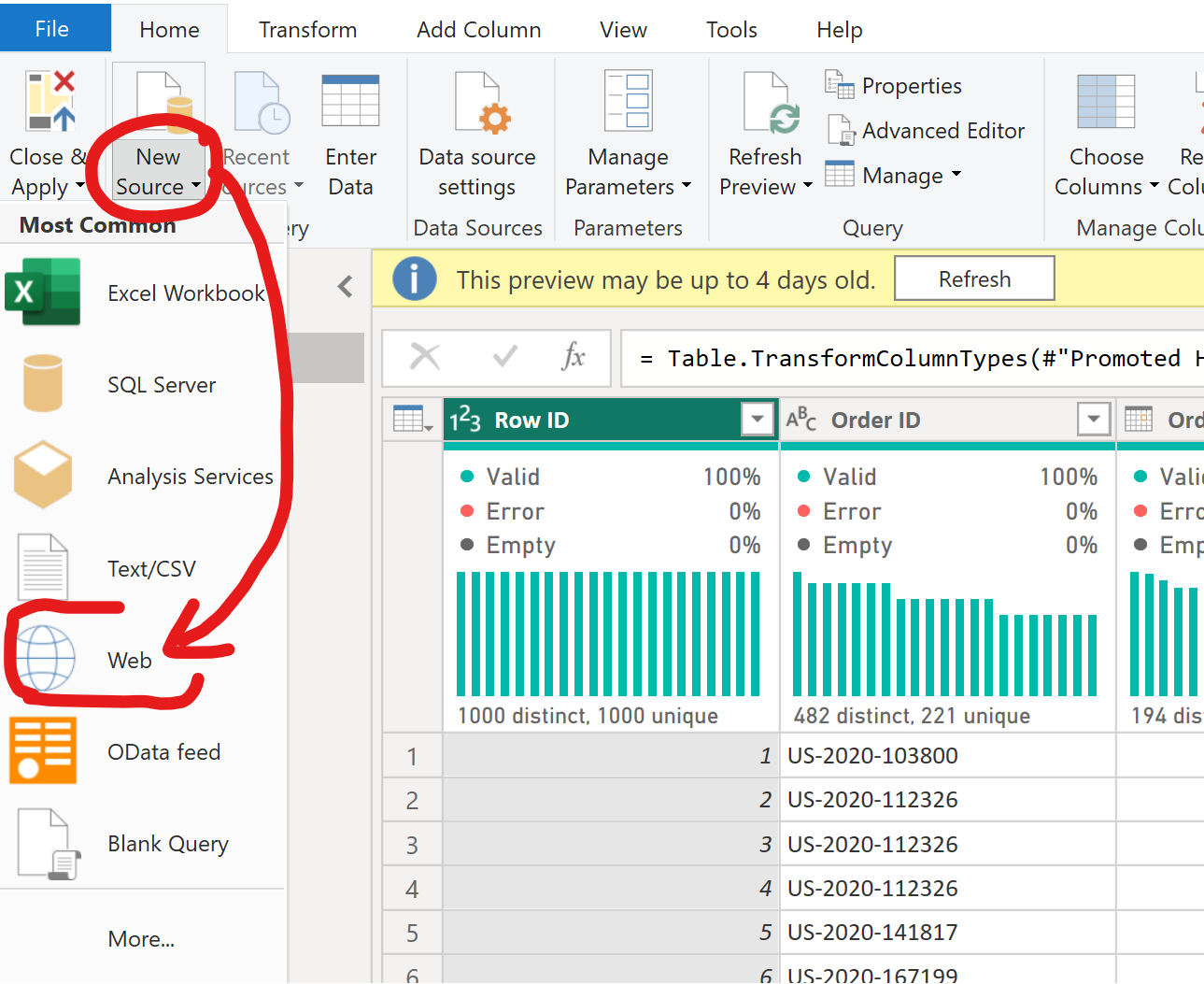The height and width of the screenshot is (984, 1204).
Task: Choose the Web data source
Action: (x=129, y=661)
